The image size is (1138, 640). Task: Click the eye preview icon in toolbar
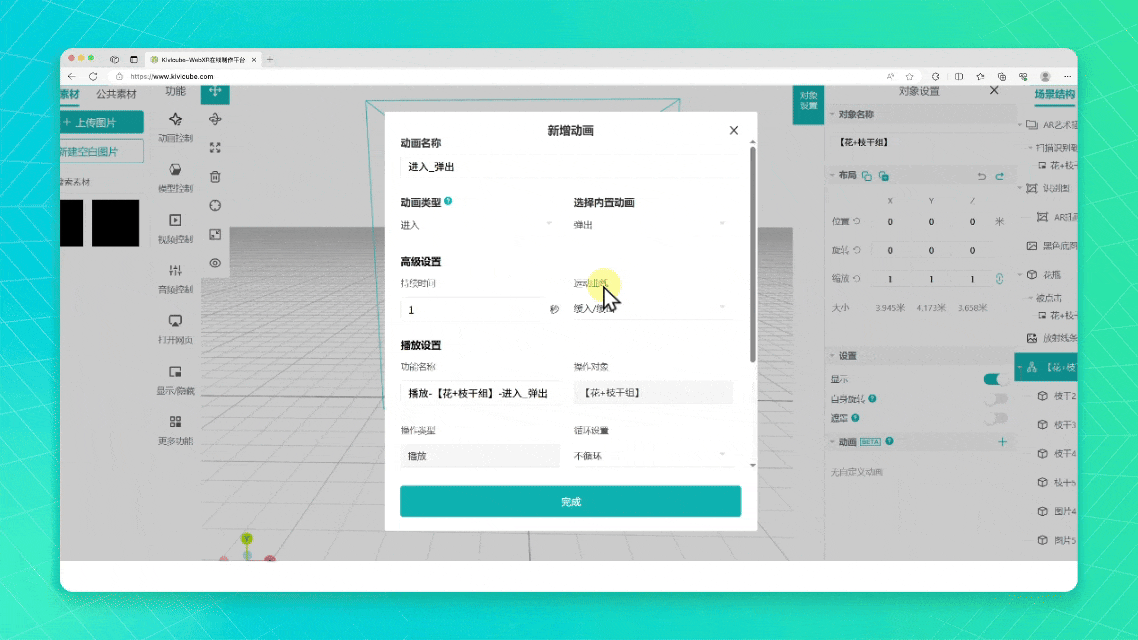[x=215, y=263]
